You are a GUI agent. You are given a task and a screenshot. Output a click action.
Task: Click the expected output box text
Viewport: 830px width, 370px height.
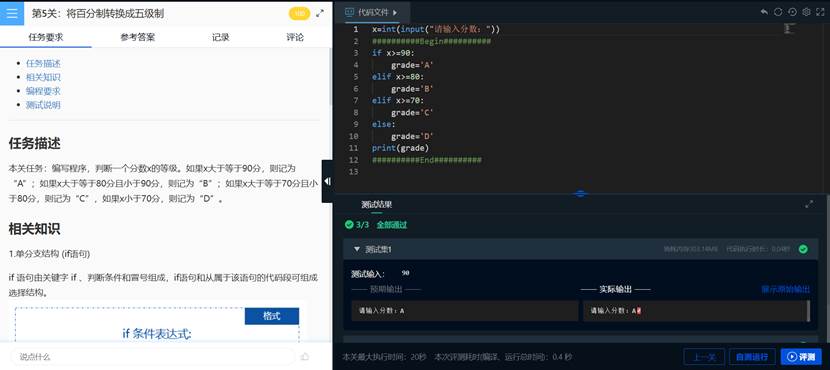click(x=381, y=311)
